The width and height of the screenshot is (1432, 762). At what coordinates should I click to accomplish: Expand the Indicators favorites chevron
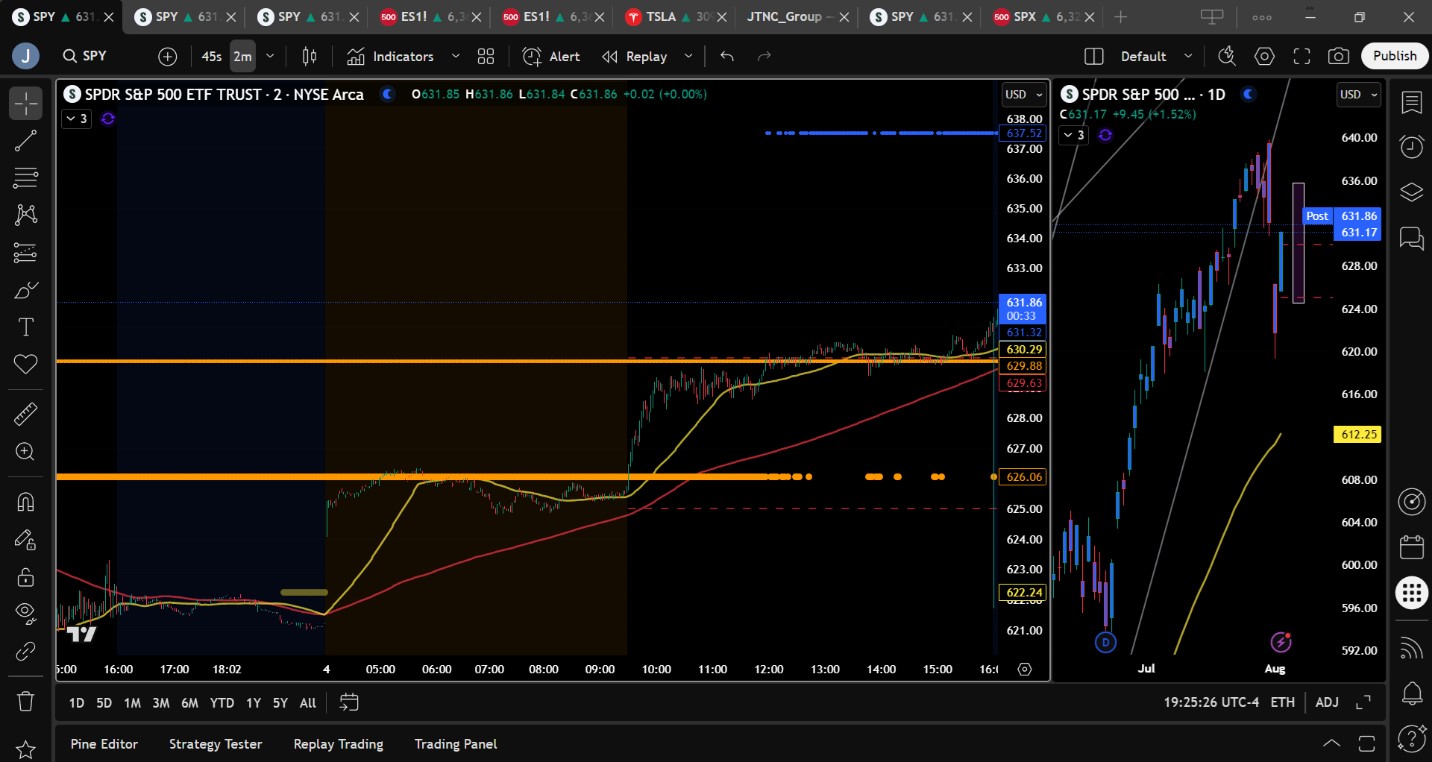[x=456, y=57]
